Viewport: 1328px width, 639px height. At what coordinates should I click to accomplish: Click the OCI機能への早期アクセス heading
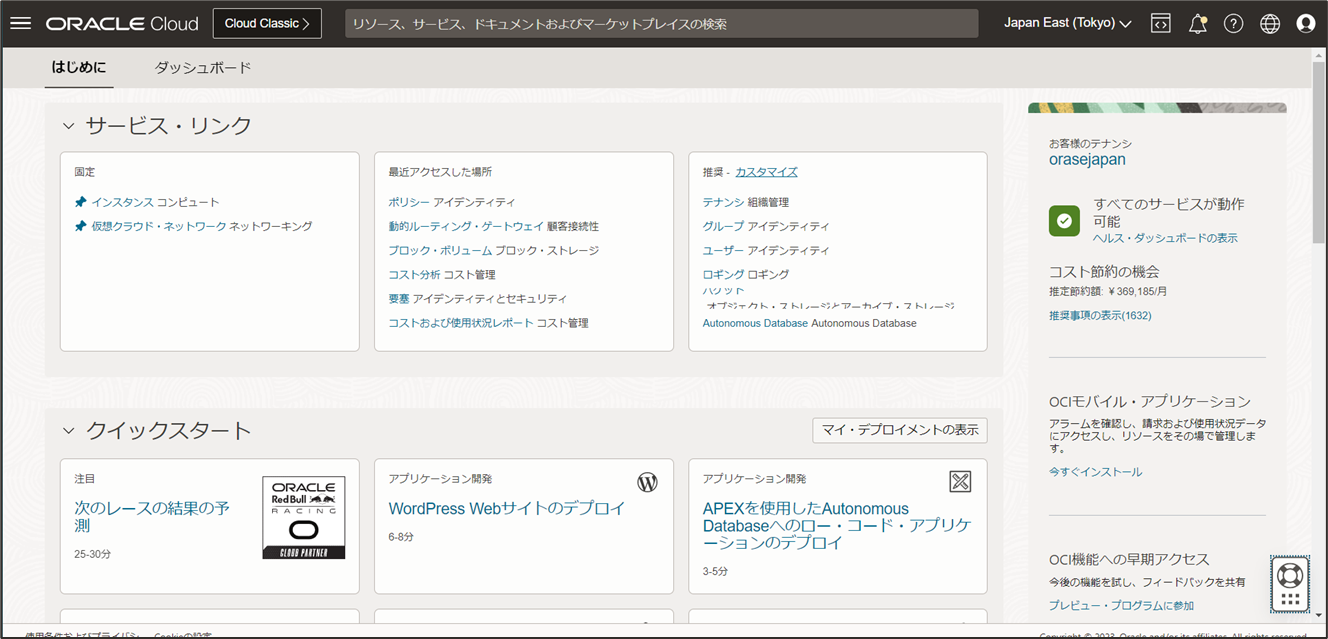click(x=1129, y=559)
